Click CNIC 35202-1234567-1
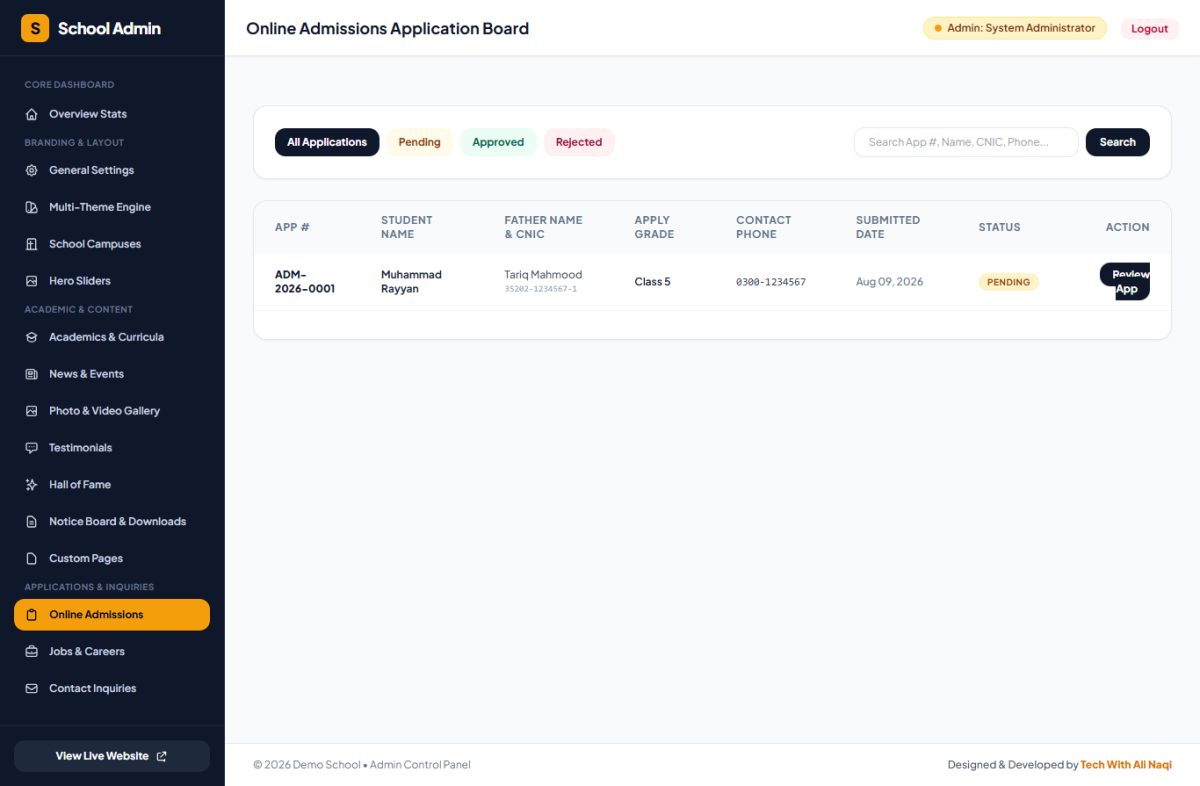 (541, 289)
